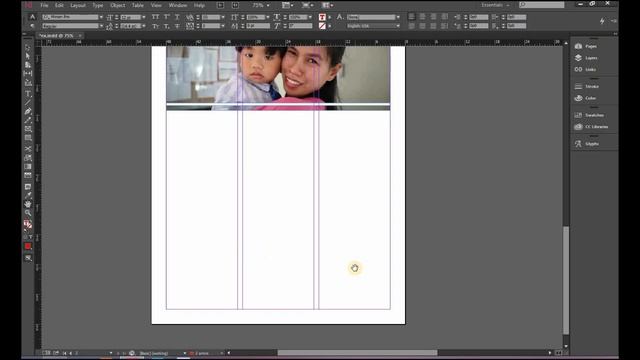
Task: Select the Selection tool in the toolbox
Action: (x=28, y=48)
